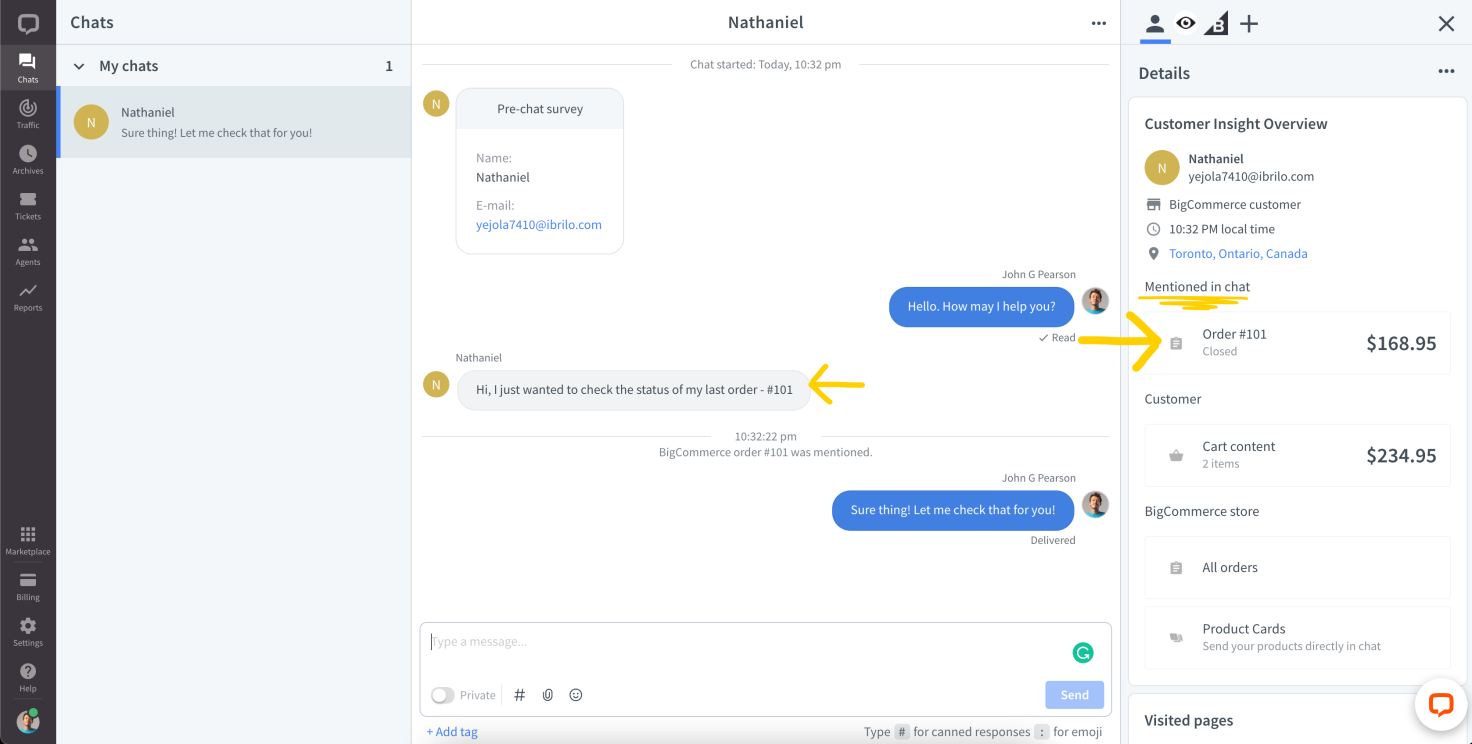Image resolution: width=1472 pixels, height=744 pixels.
Task: Open the Details panel options menu
Action: tap(1446, 72)
